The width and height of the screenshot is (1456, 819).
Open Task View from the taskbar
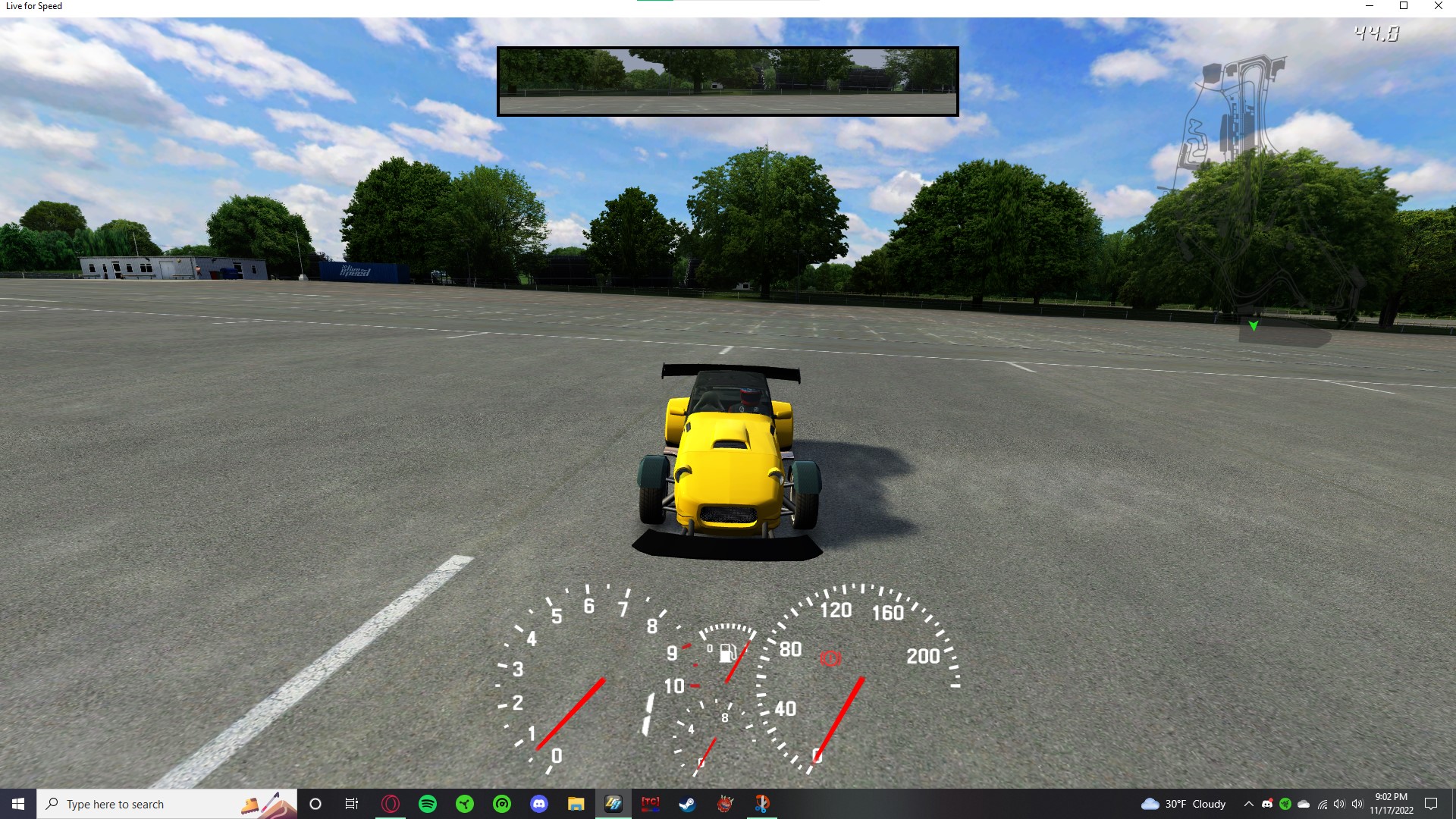pos(352,804)
